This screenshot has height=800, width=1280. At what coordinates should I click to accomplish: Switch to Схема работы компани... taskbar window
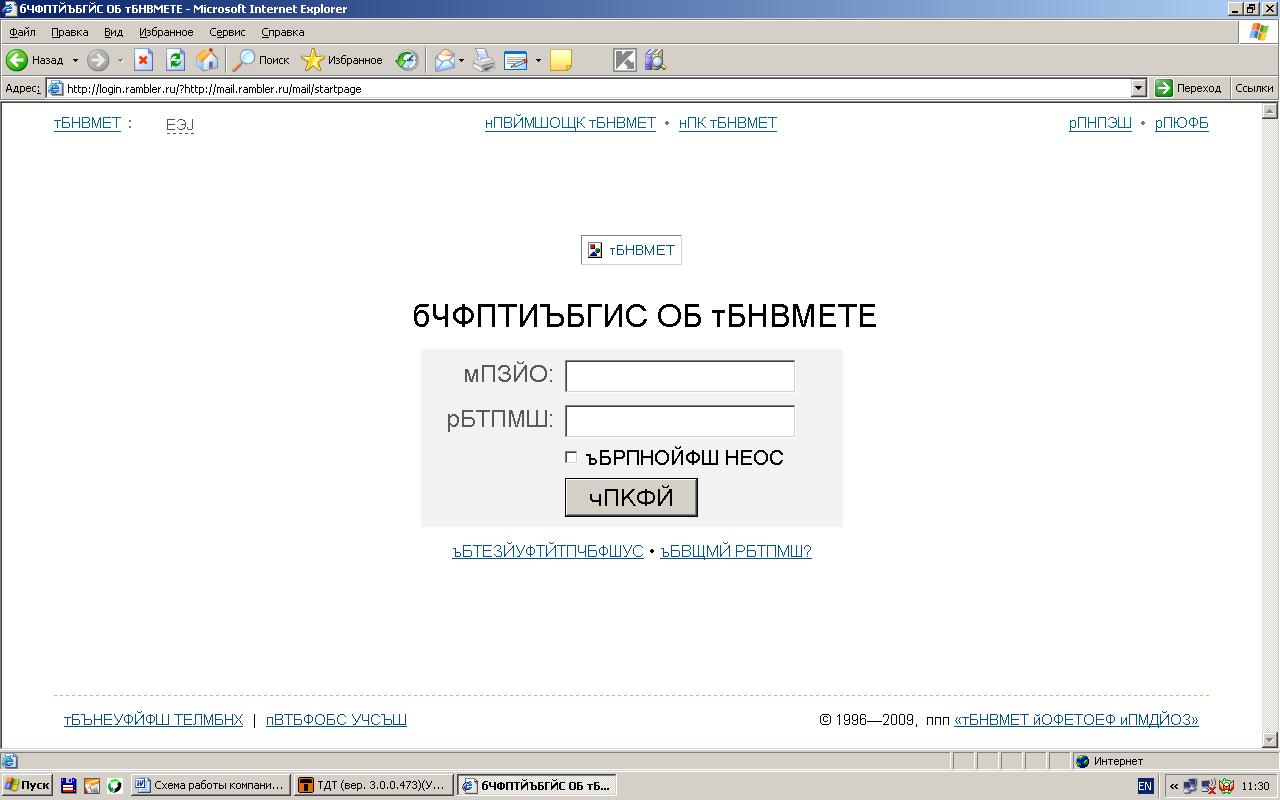(210, 785)
